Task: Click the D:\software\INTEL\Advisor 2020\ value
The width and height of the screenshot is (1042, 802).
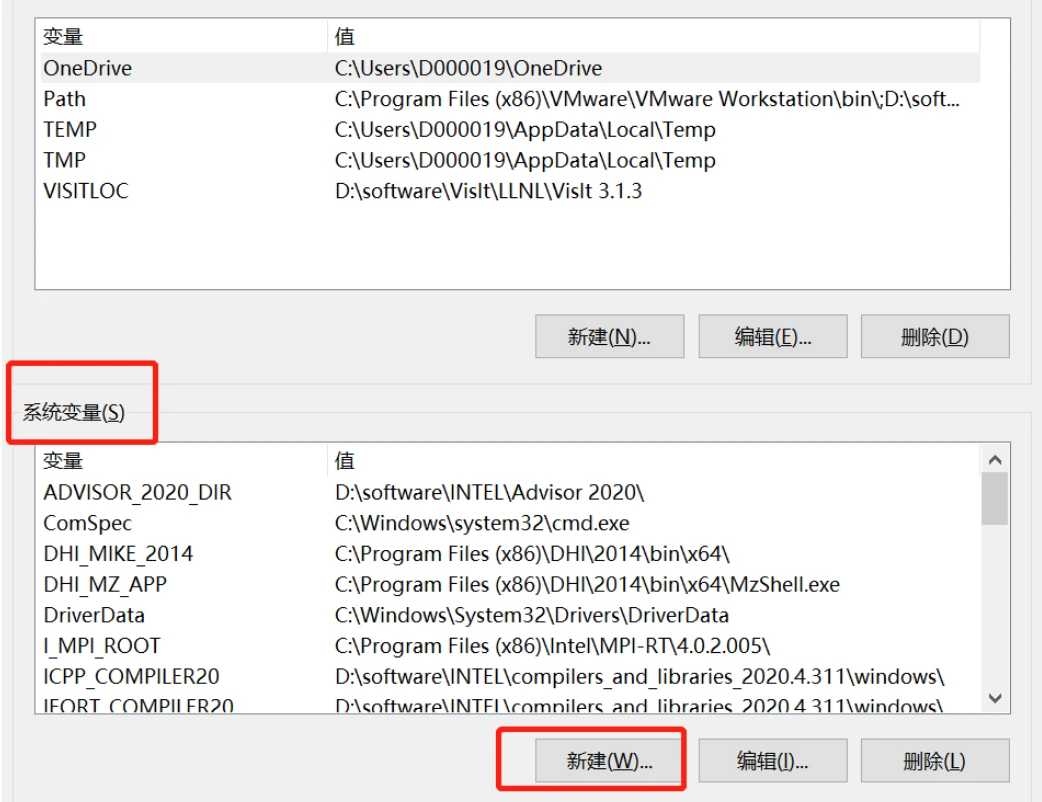Action: [490, 492]
